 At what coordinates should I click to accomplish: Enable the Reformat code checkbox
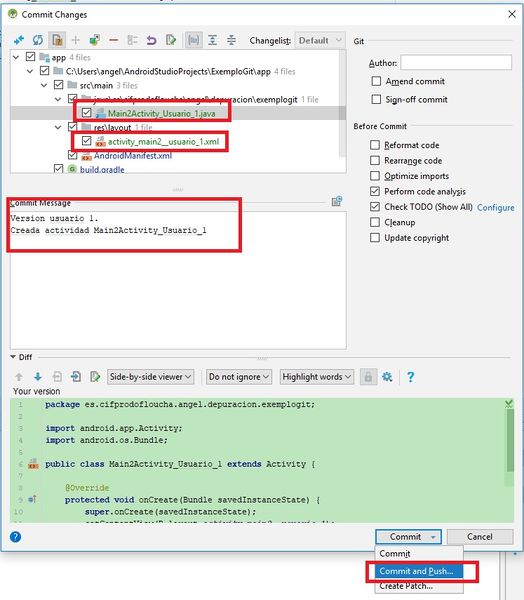tap(375, 145)
